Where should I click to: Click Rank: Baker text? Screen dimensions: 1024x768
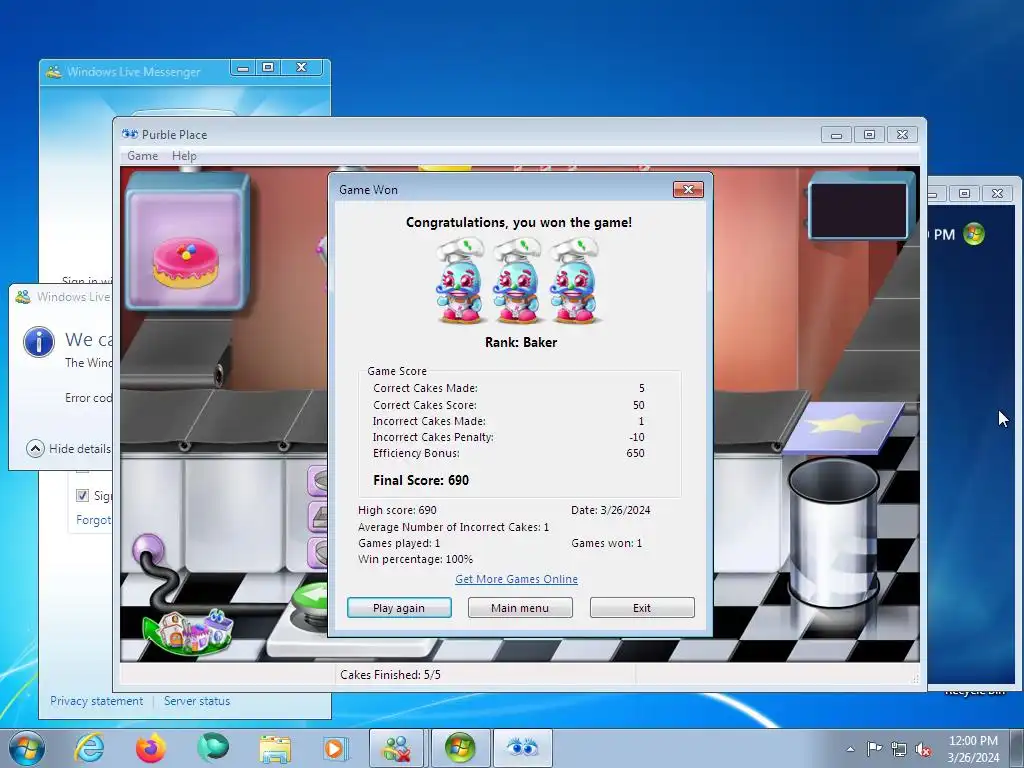pos(520,342)
